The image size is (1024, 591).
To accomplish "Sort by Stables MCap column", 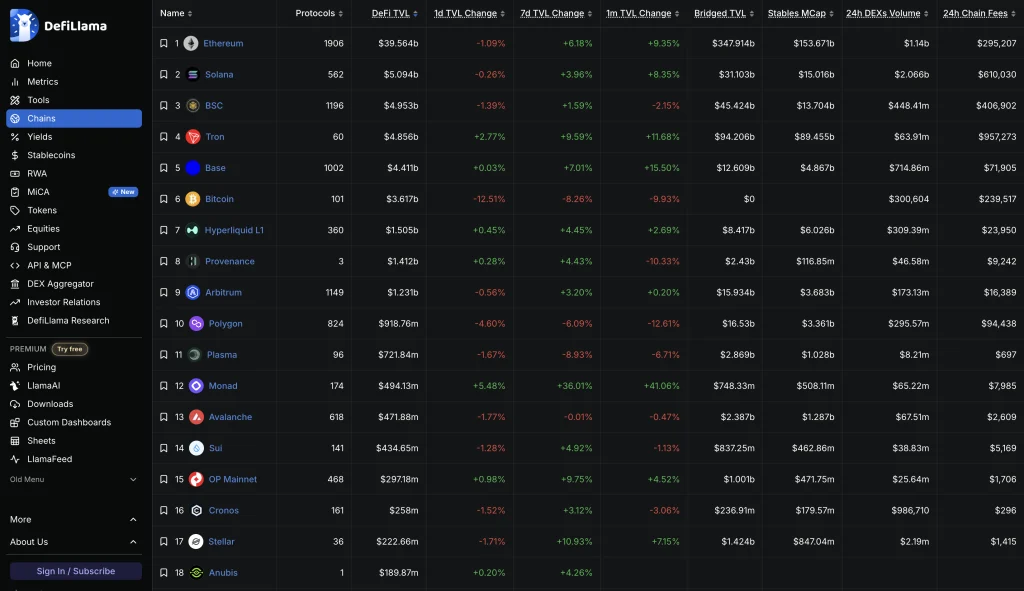I will pos(801,13).
